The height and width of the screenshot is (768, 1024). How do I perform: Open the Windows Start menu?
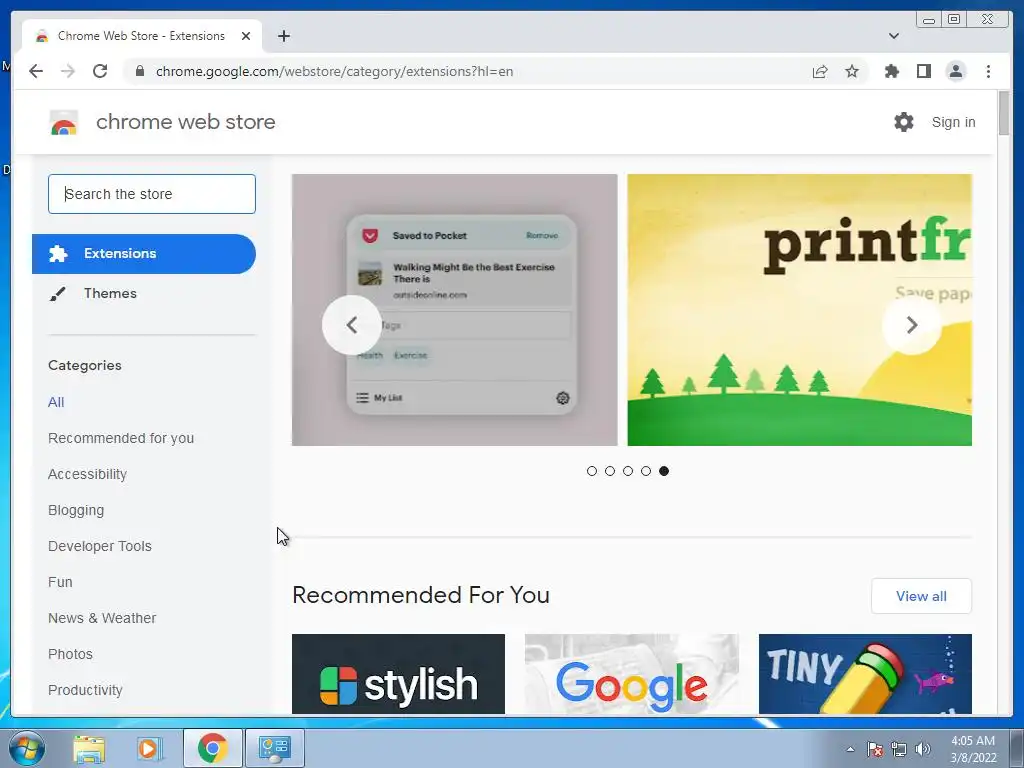click(x=27, y=748)
